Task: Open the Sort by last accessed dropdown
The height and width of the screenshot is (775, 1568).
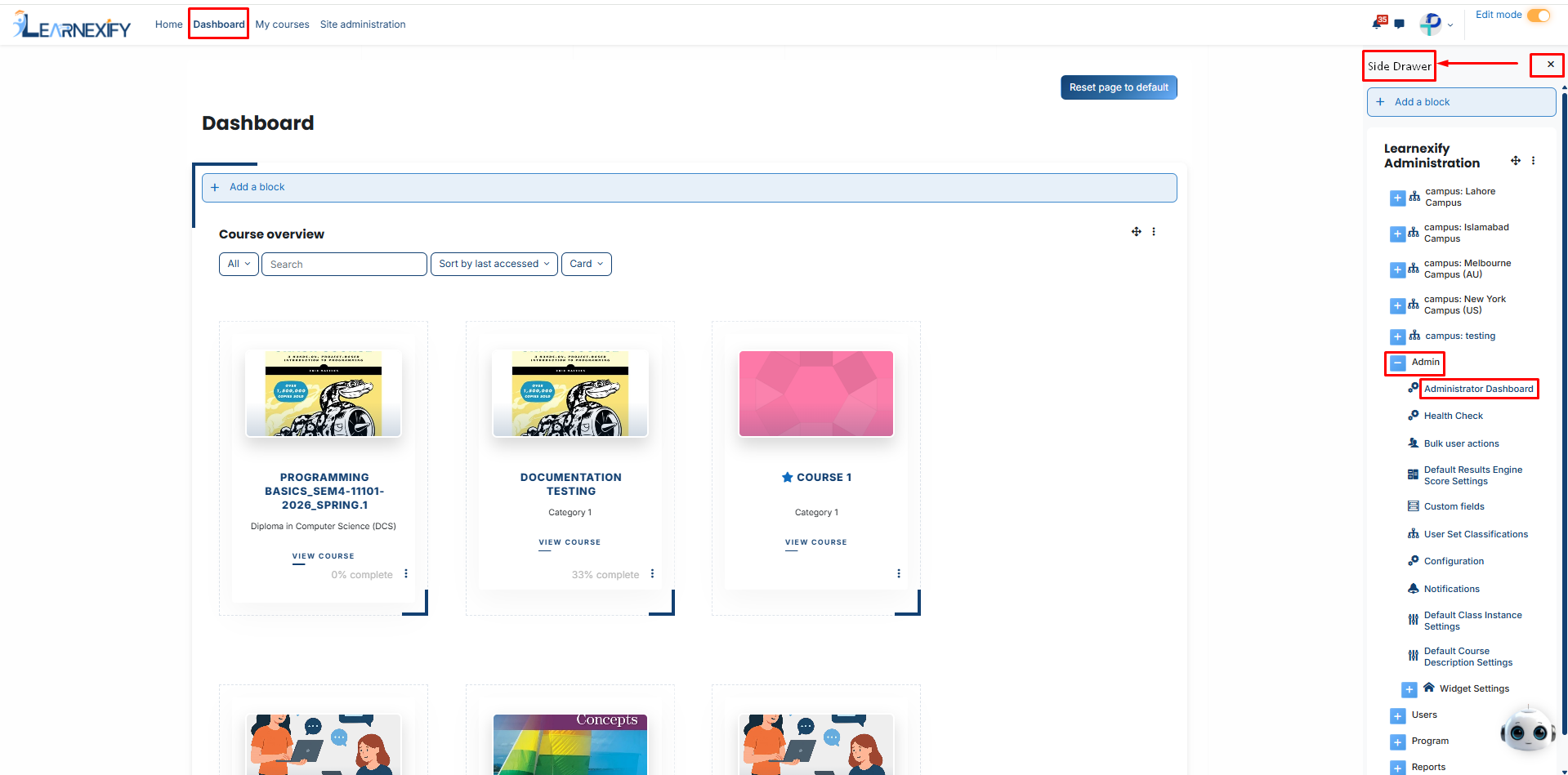Action: tap(494, 264)
